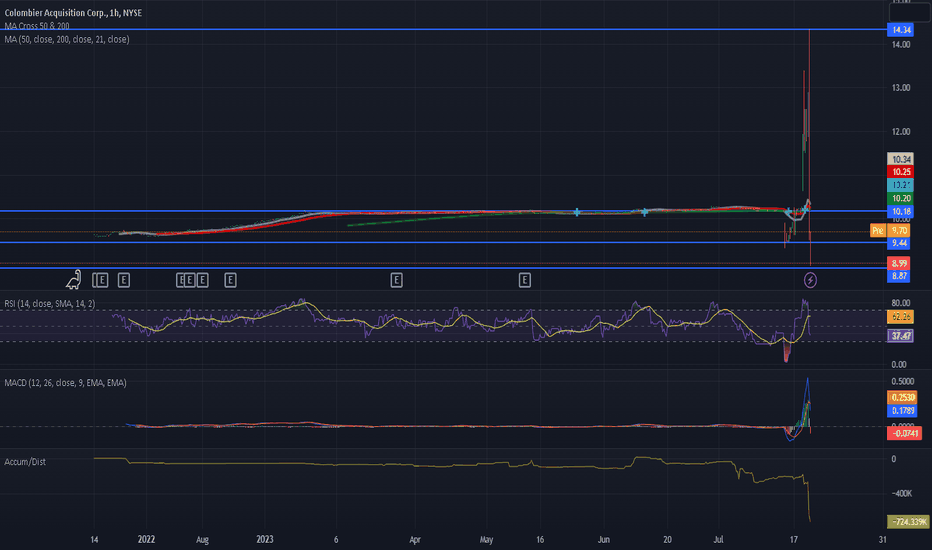Click the Jul label on time axis
Screen dimensions: 932x550
(718, 540)
